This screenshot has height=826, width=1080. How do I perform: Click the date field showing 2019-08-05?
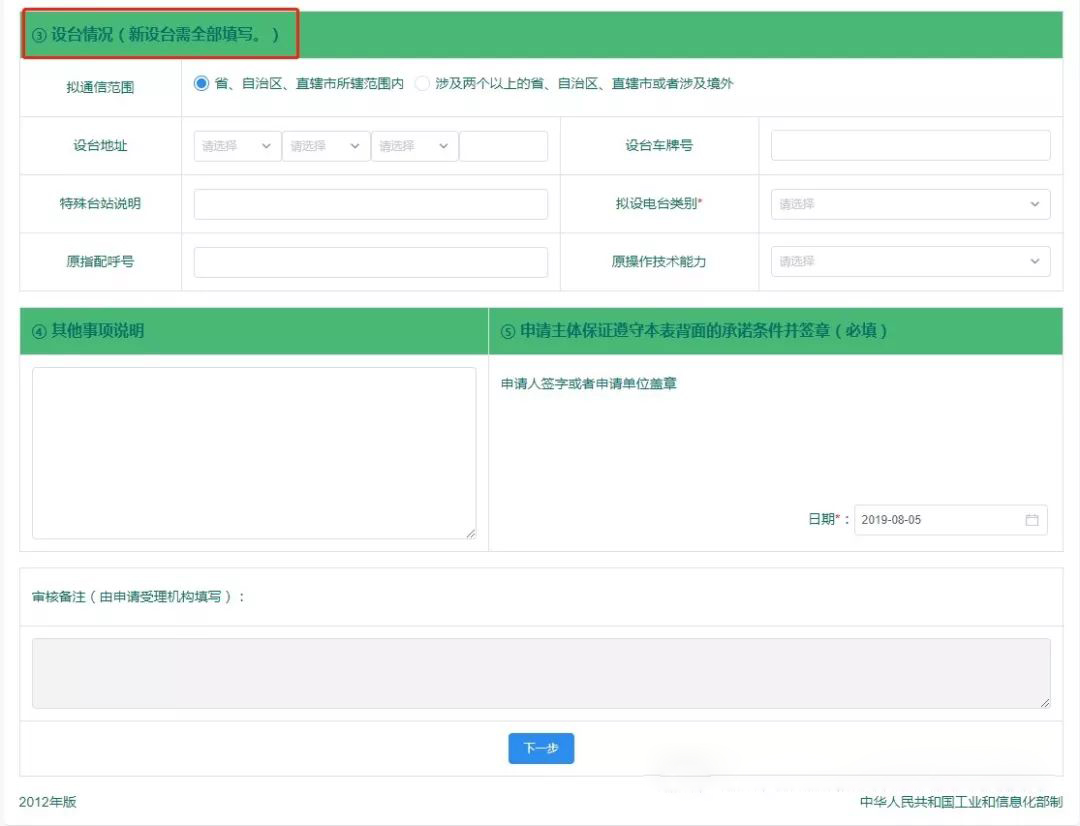(x=935, y=520)
